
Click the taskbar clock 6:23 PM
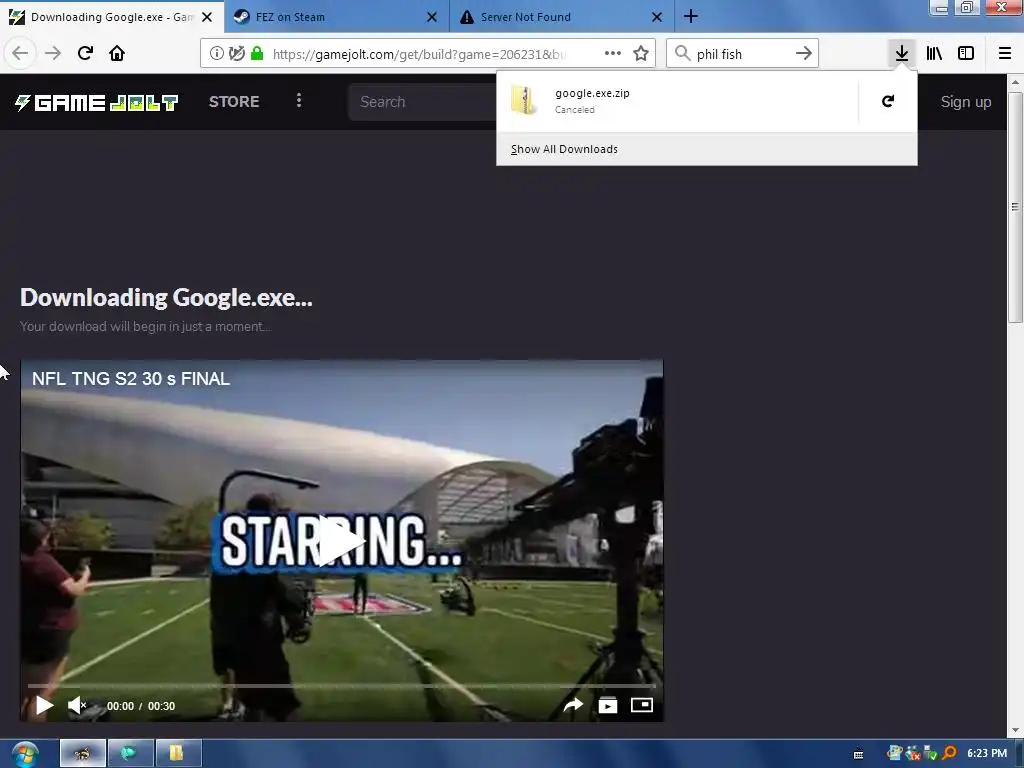point(987,754)
